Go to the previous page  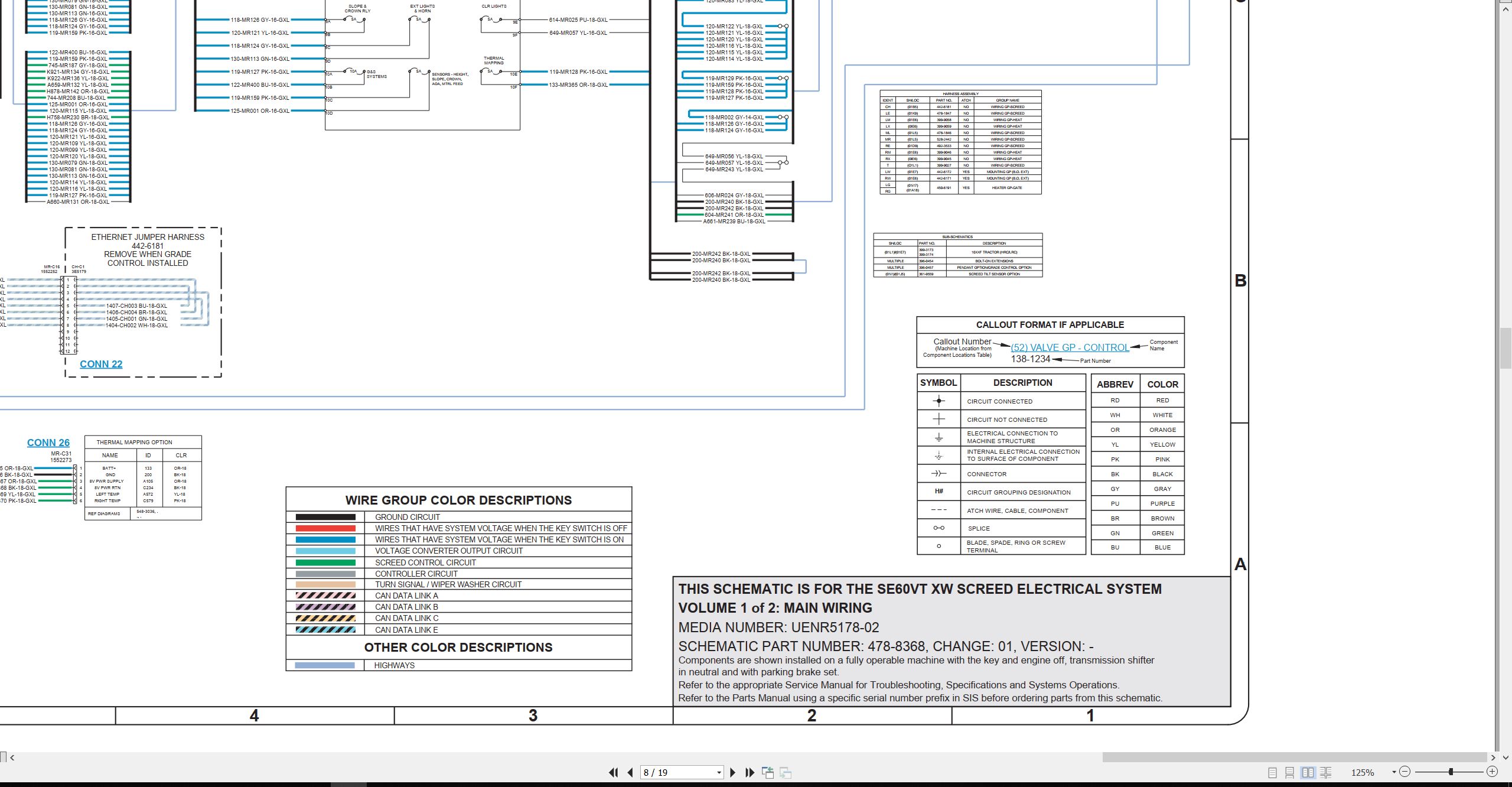[630, 772]
